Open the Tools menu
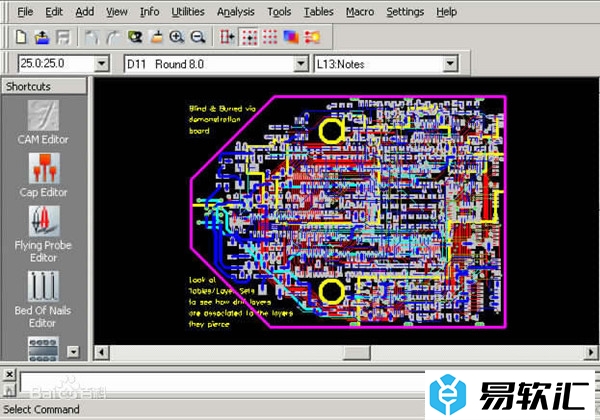This screenshot has width=600, height=420. (279, 12)
